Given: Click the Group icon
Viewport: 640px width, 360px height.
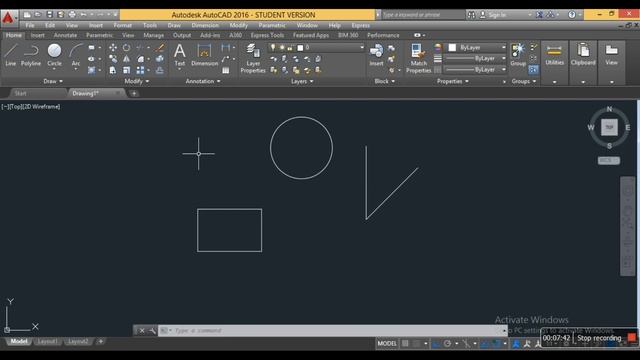Looking at the screenshot, I should (518, 55).
